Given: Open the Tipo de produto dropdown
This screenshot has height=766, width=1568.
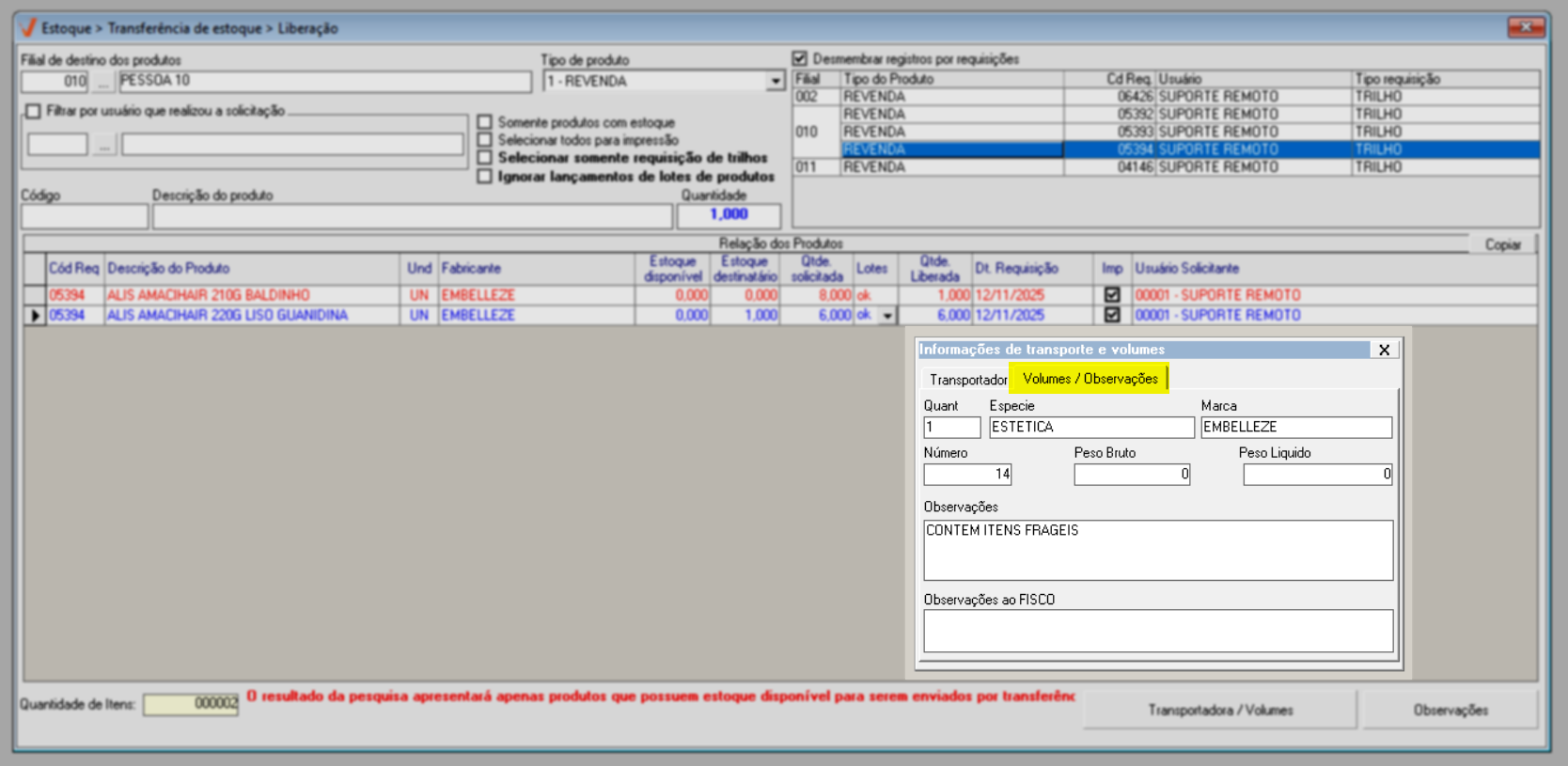Looking at the screenshot, I should [775, 82].
